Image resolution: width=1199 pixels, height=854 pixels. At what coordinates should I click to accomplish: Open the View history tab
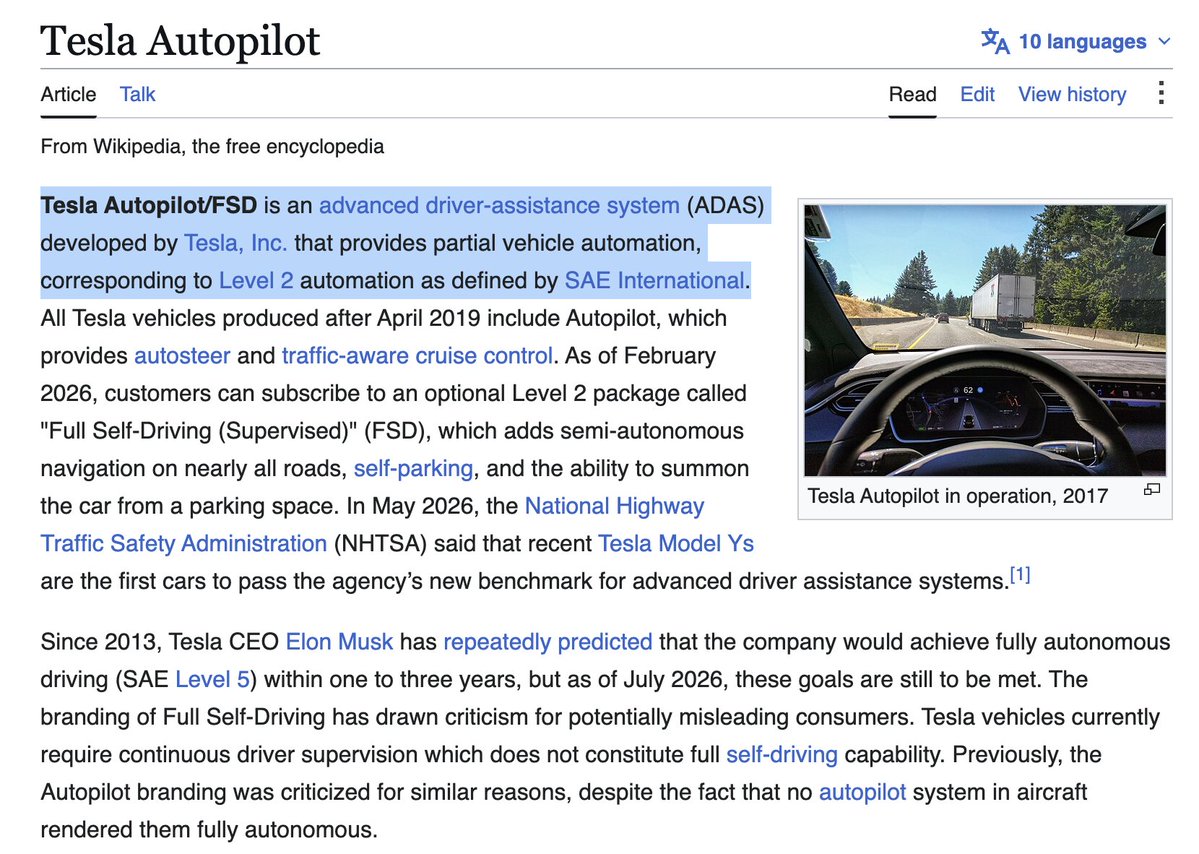click(1072, 94)
